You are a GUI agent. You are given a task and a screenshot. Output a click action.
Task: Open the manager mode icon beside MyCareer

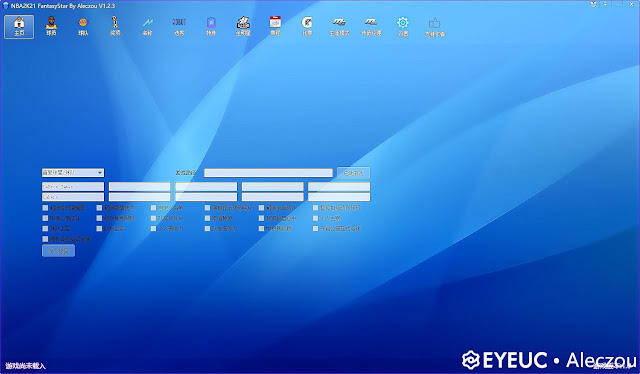point(371,27)
